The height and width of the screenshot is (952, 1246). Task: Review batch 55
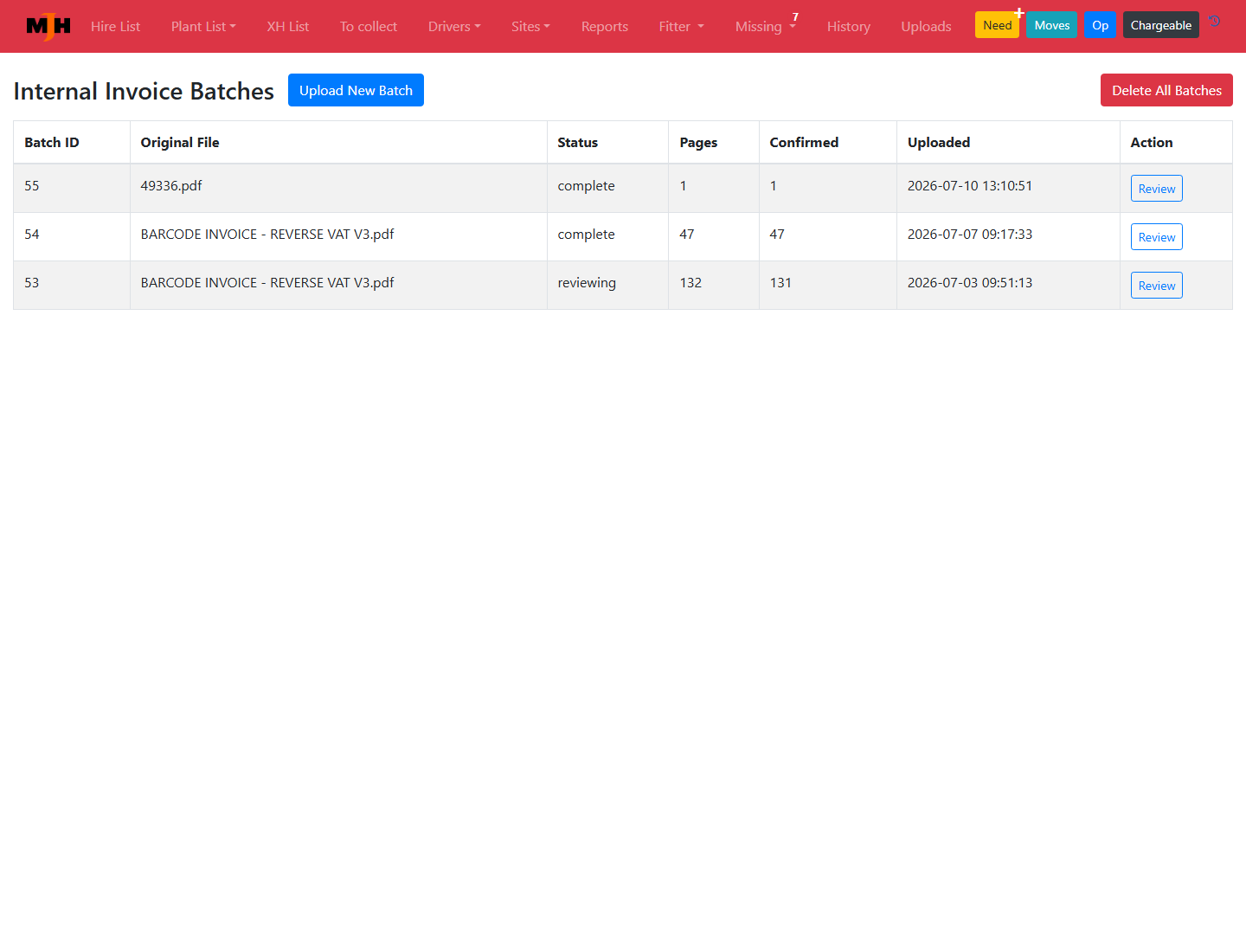(x=1157, y=189)
